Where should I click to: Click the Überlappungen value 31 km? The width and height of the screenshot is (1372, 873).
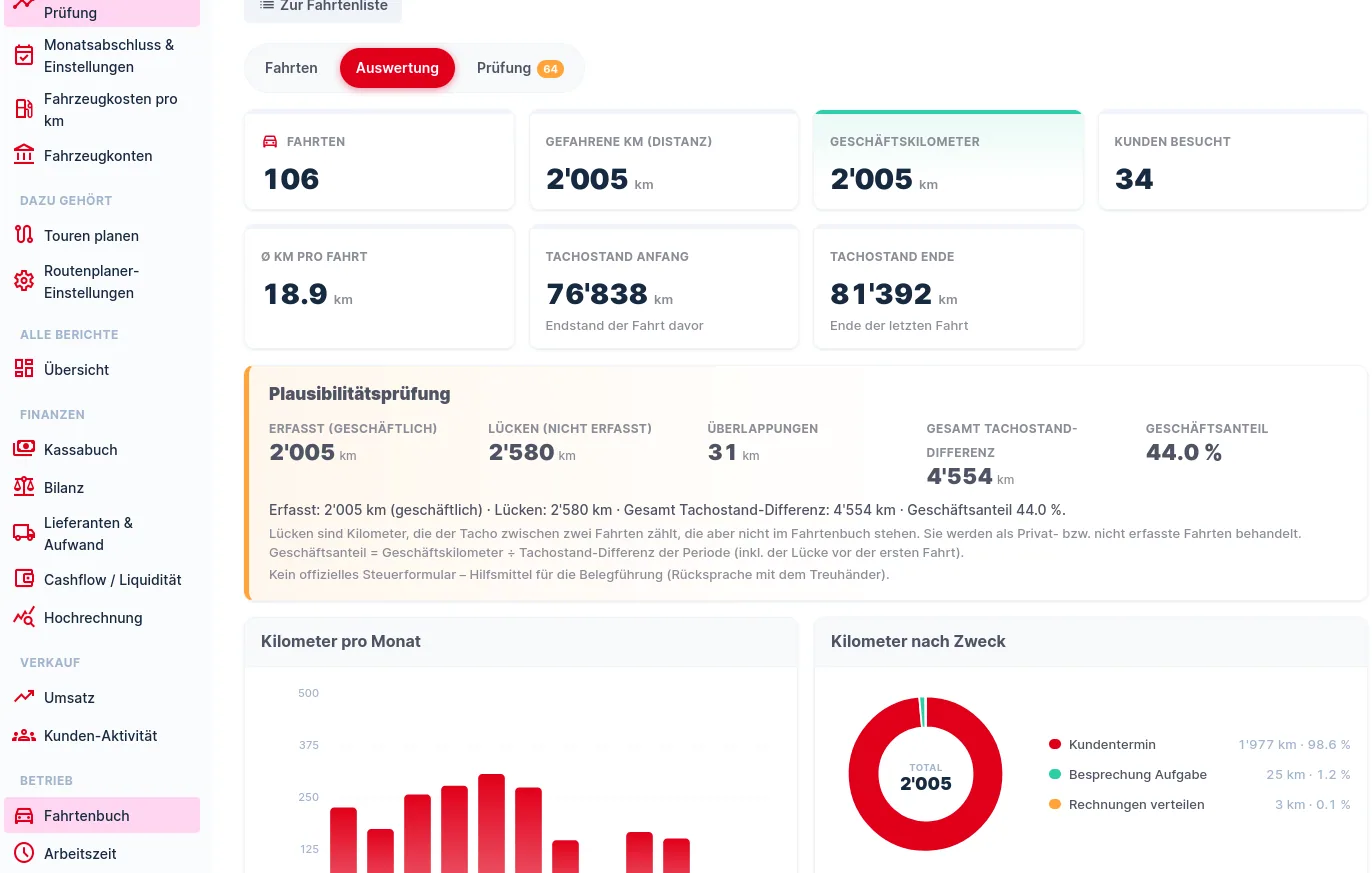coord(733,452)
